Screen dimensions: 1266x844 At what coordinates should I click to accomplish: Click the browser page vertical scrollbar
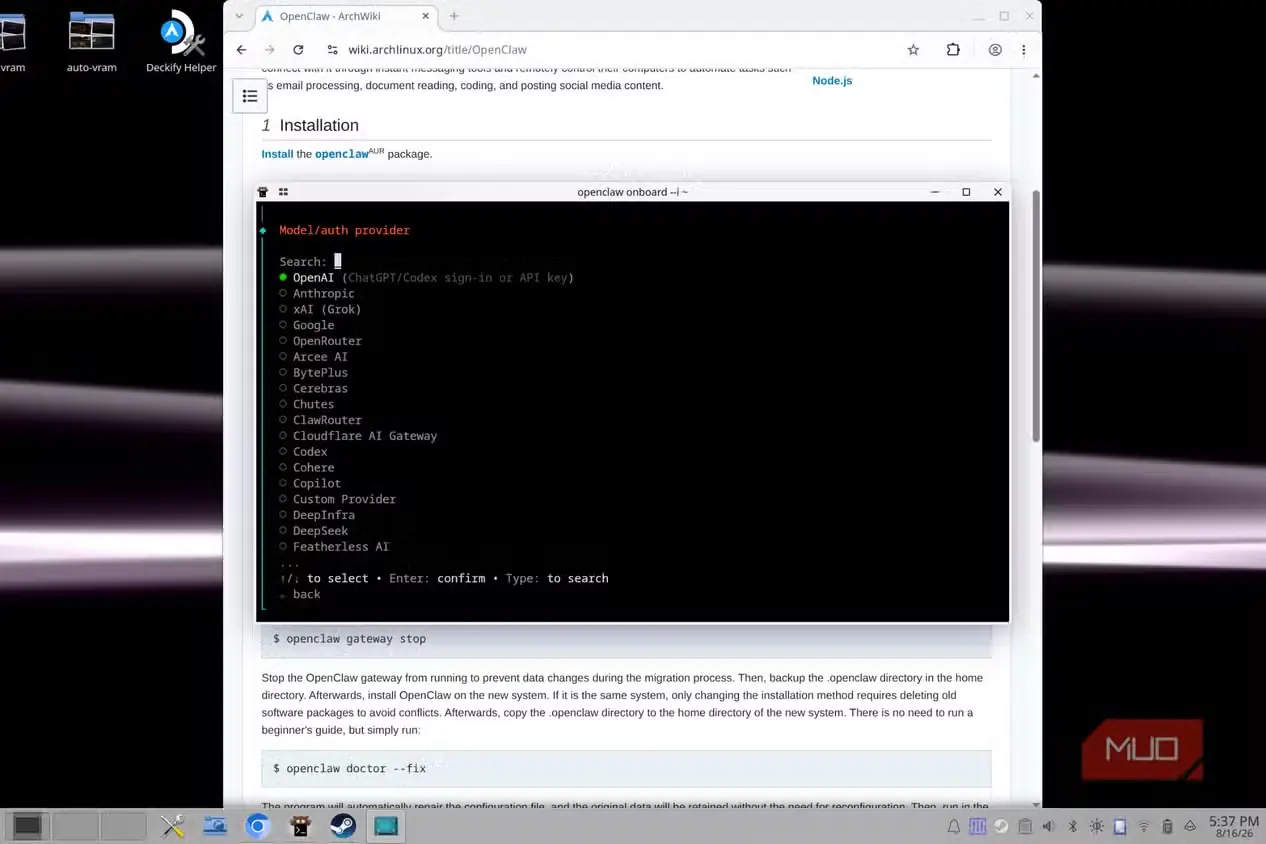(1036, 315)
